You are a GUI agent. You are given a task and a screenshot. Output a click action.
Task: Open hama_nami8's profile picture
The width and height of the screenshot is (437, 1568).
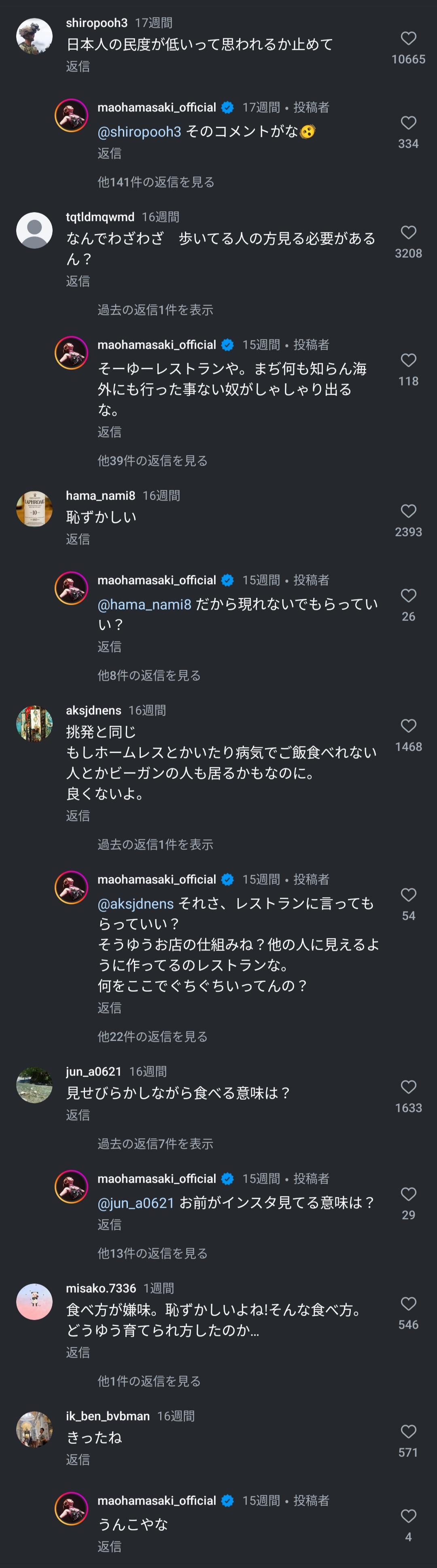(34, 508)
